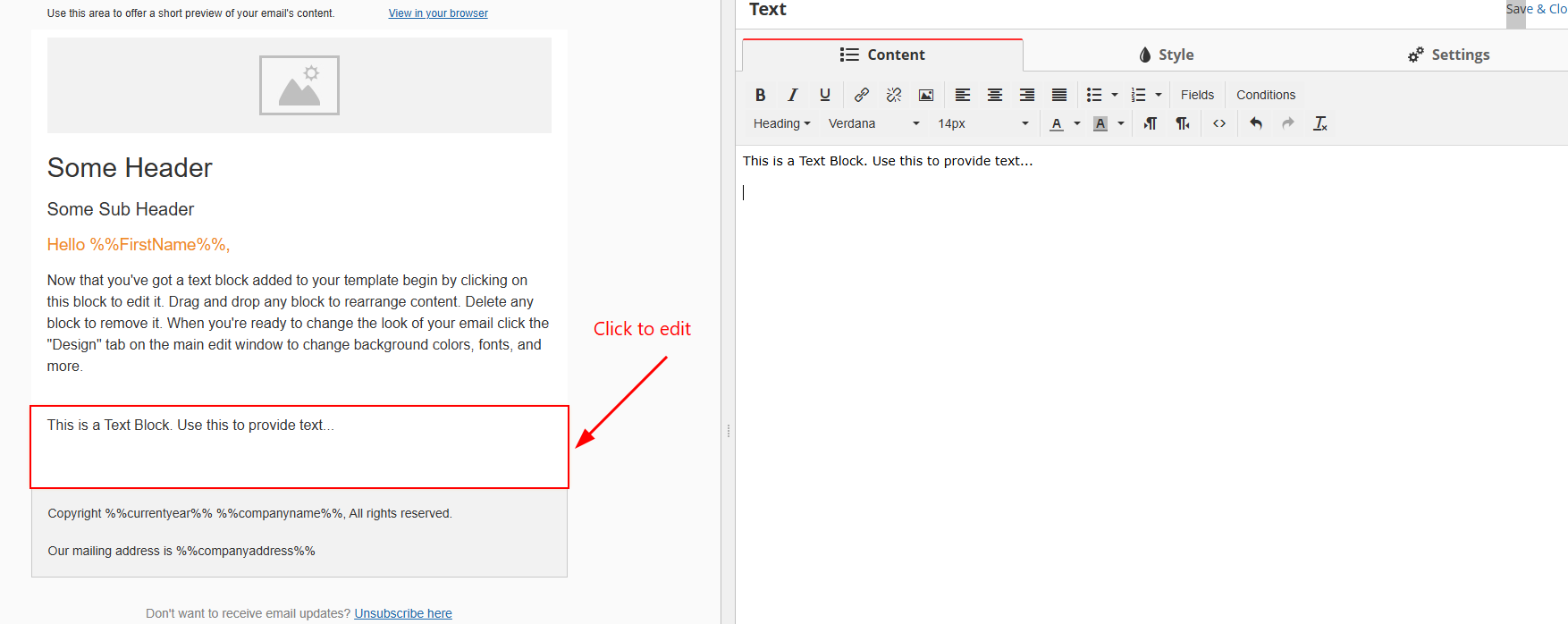Center align the text

[x=995, y=95]
